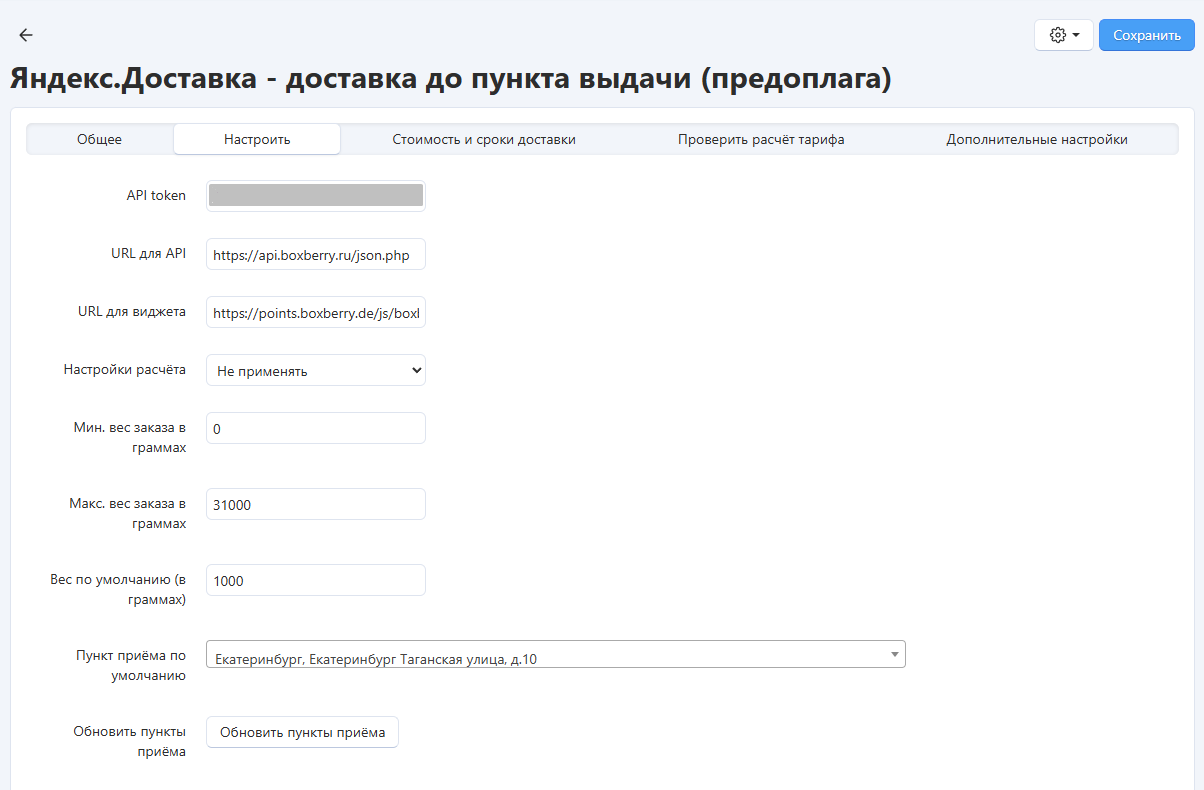
Task: Click the Сохранить button
Action: [x=1147, y=35]
